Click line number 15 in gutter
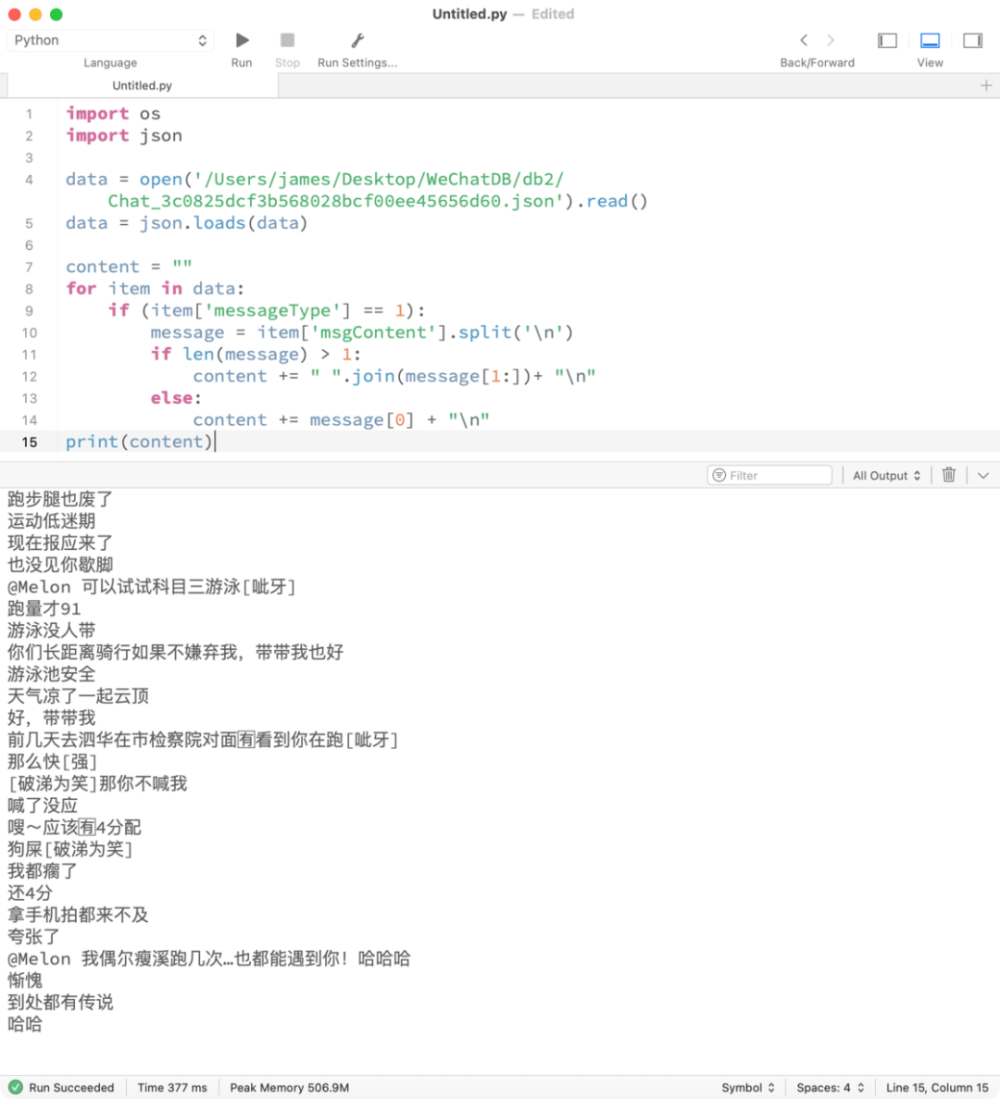Screen dimensions: 1000x1099 pos(29,442)
